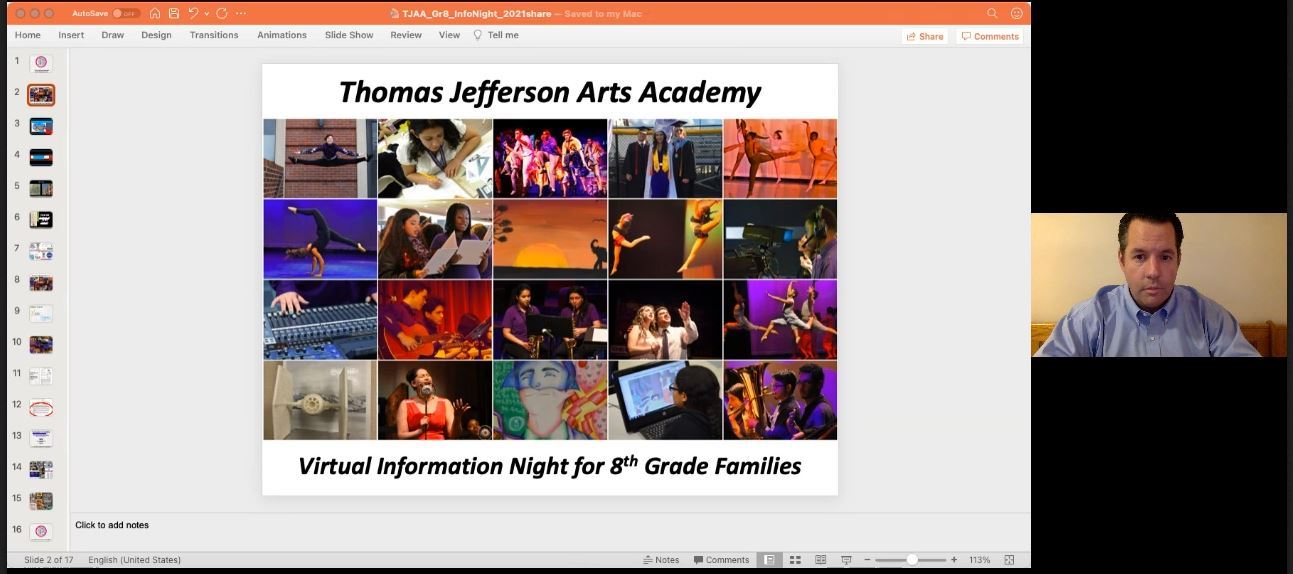Screen dimensions: 1293x574
Task: Save the presentation with the disk icon
Action: [x=174, y=13]
